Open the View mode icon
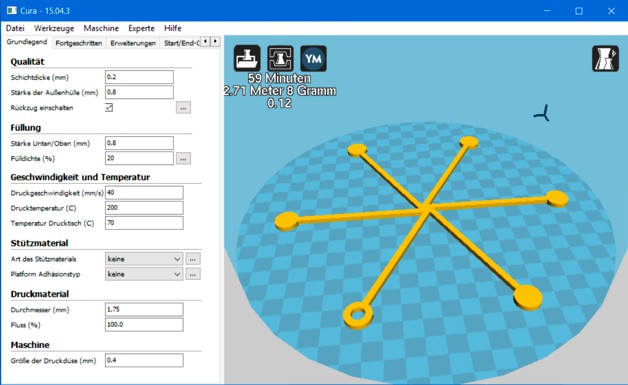Viewport: 628px width, 385px height. (605, 58)
